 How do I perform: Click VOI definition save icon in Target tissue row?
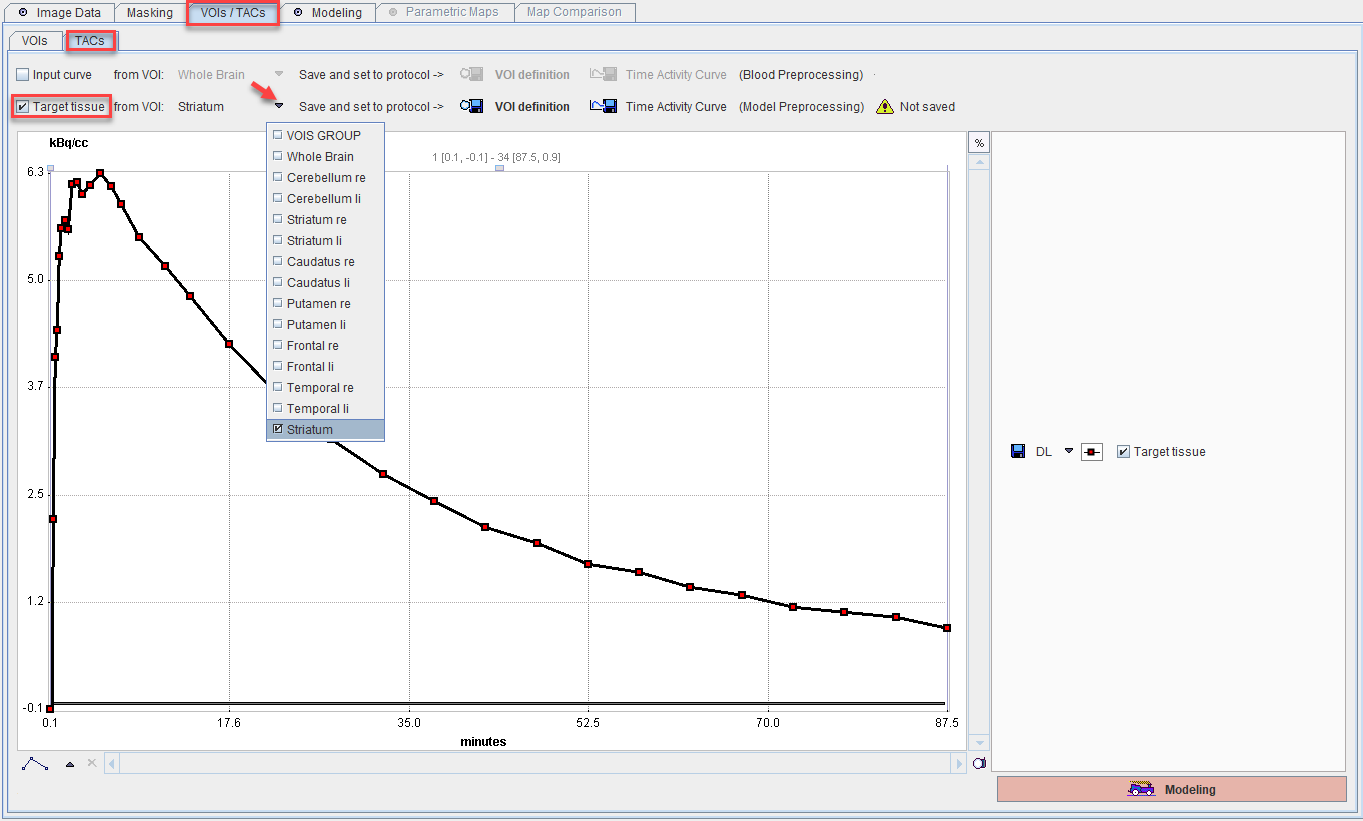click(x=473, y=106)
